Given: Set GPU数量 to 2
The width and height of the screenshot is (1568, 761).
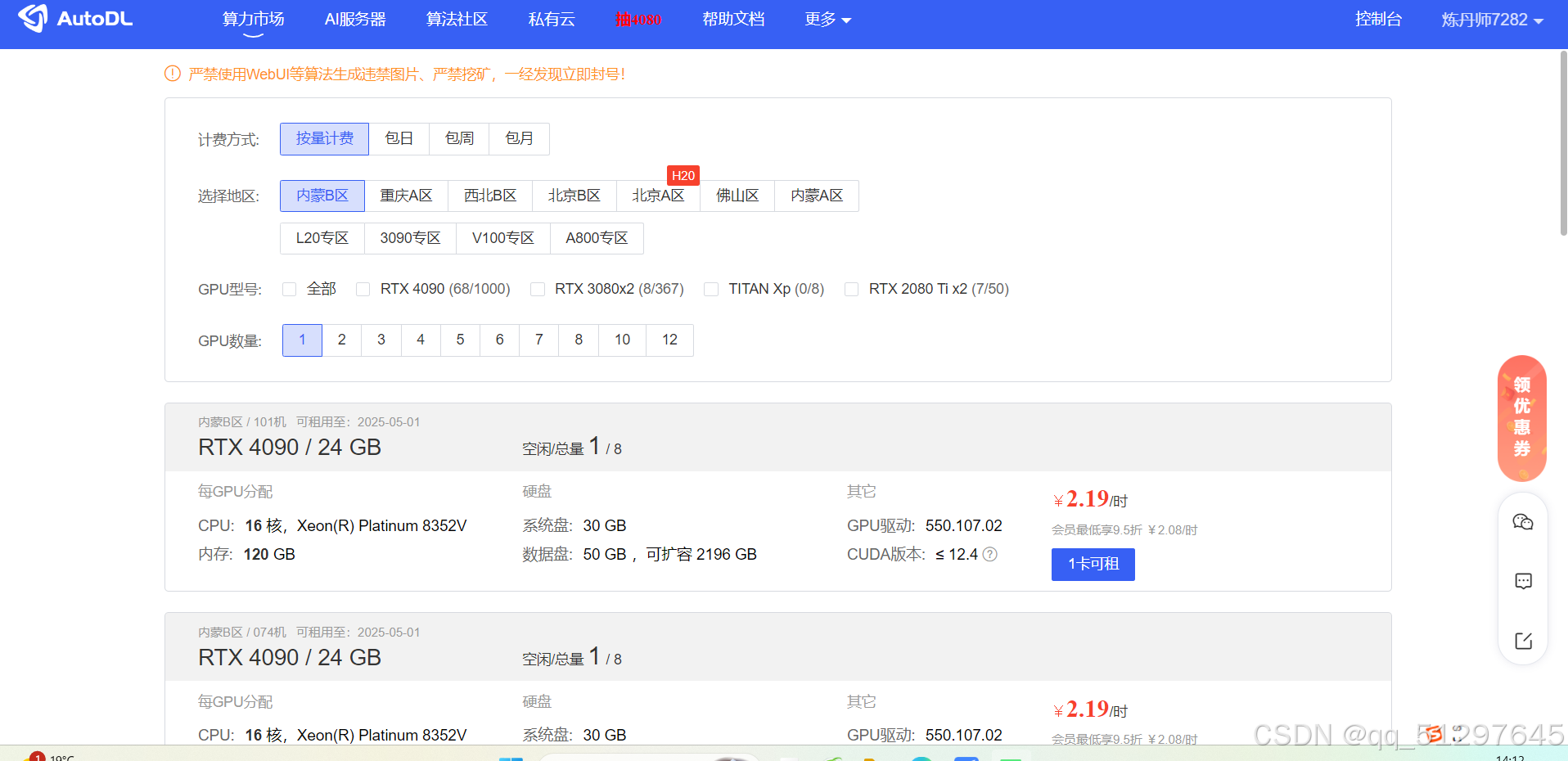Looking at the screenshot, I should pyautogui.click(x=342, y=340).
